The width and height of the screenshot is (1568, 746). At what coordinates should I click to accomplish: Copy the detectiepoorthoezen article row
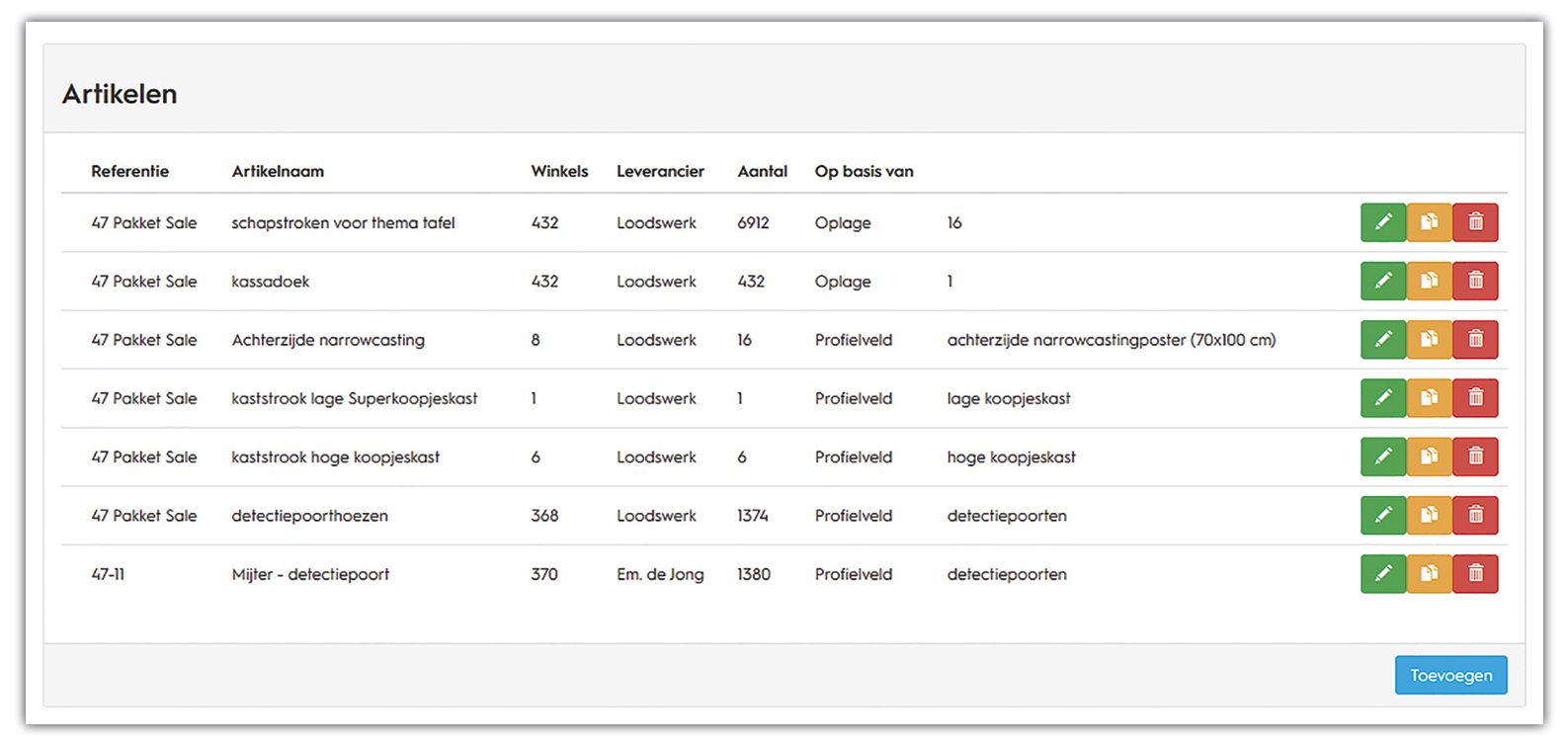(1429, 515)
